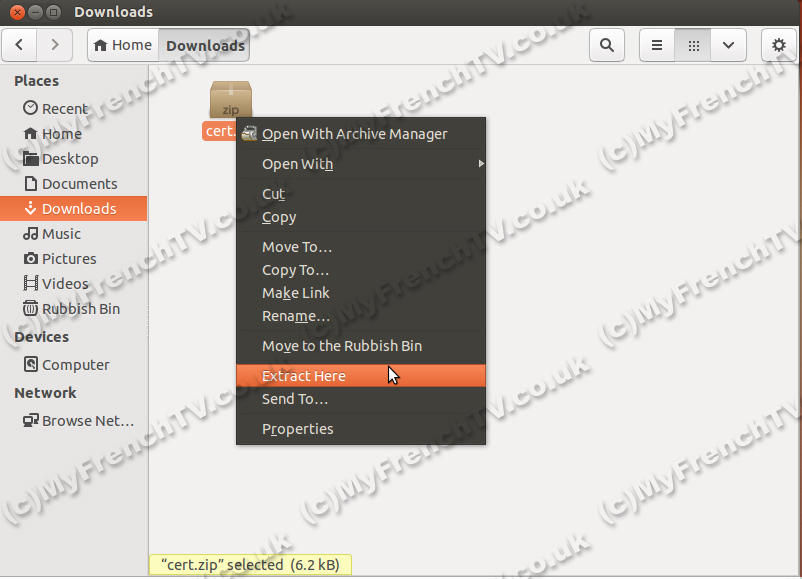802x579 pixels.
Task: Open Rubbish Bin in sidebar
Action: (80, 309)
